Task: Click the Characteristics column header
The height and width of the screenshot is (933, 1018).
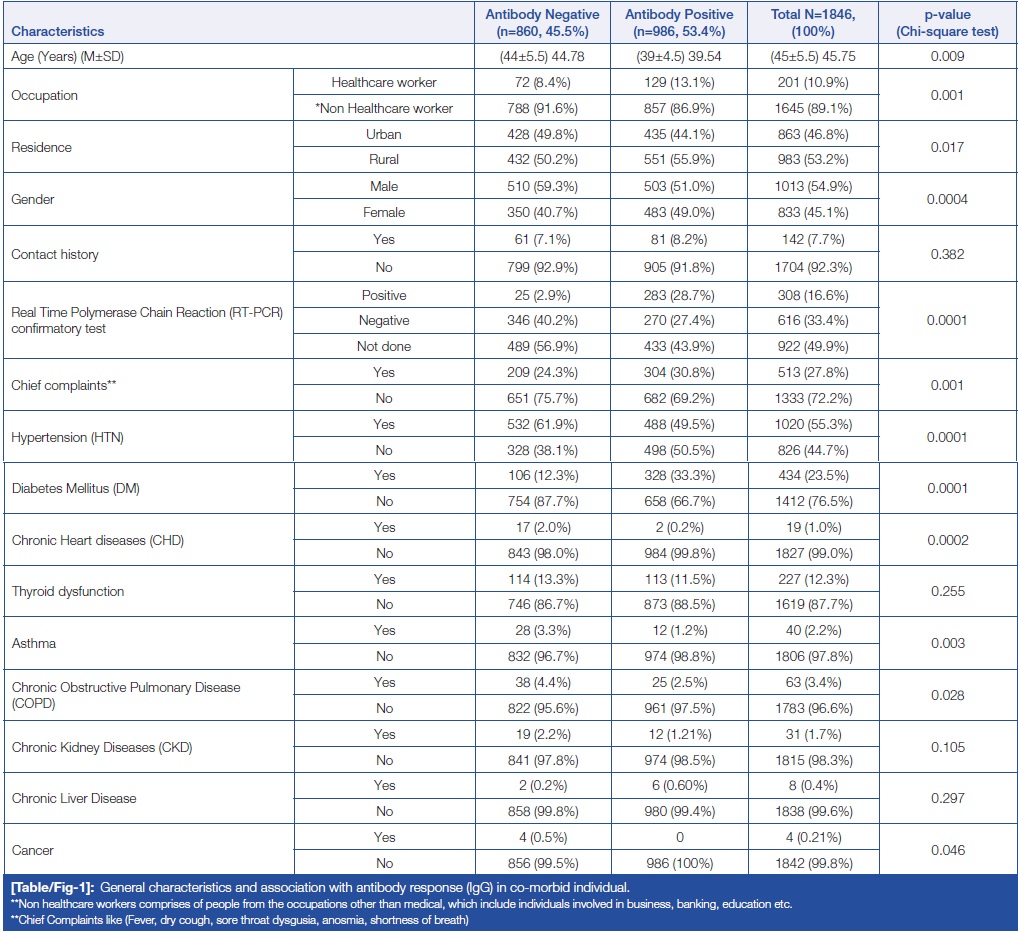Action: [x=58, y=32]
